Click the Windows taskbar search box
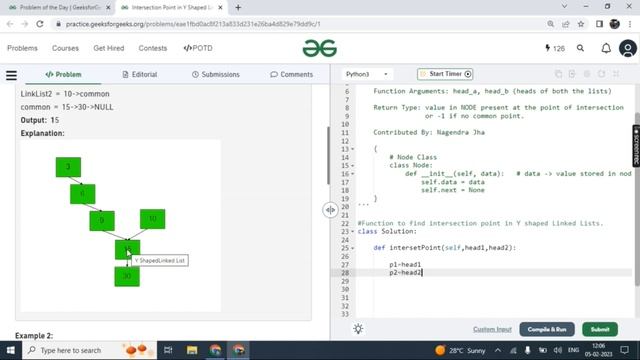640x360 pixels. coord(89,350)
